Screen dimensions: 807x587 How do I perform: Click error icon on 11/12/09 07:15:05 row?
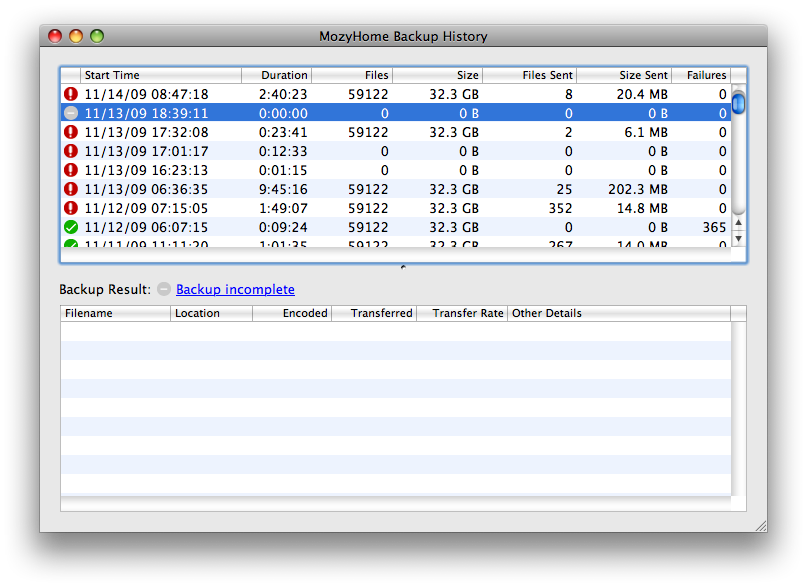tap(71, 208)
